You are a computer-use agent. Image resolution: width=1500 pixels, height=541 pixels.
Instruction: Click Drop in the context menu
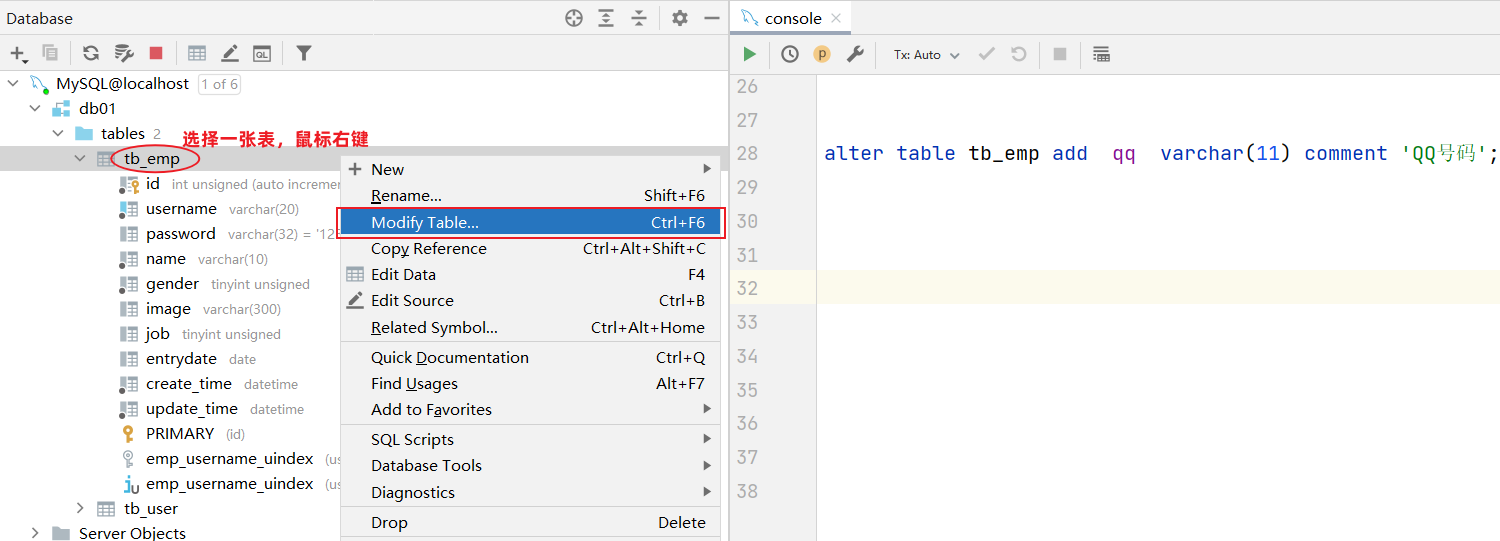pyautogui.click(x=389, y=523)
